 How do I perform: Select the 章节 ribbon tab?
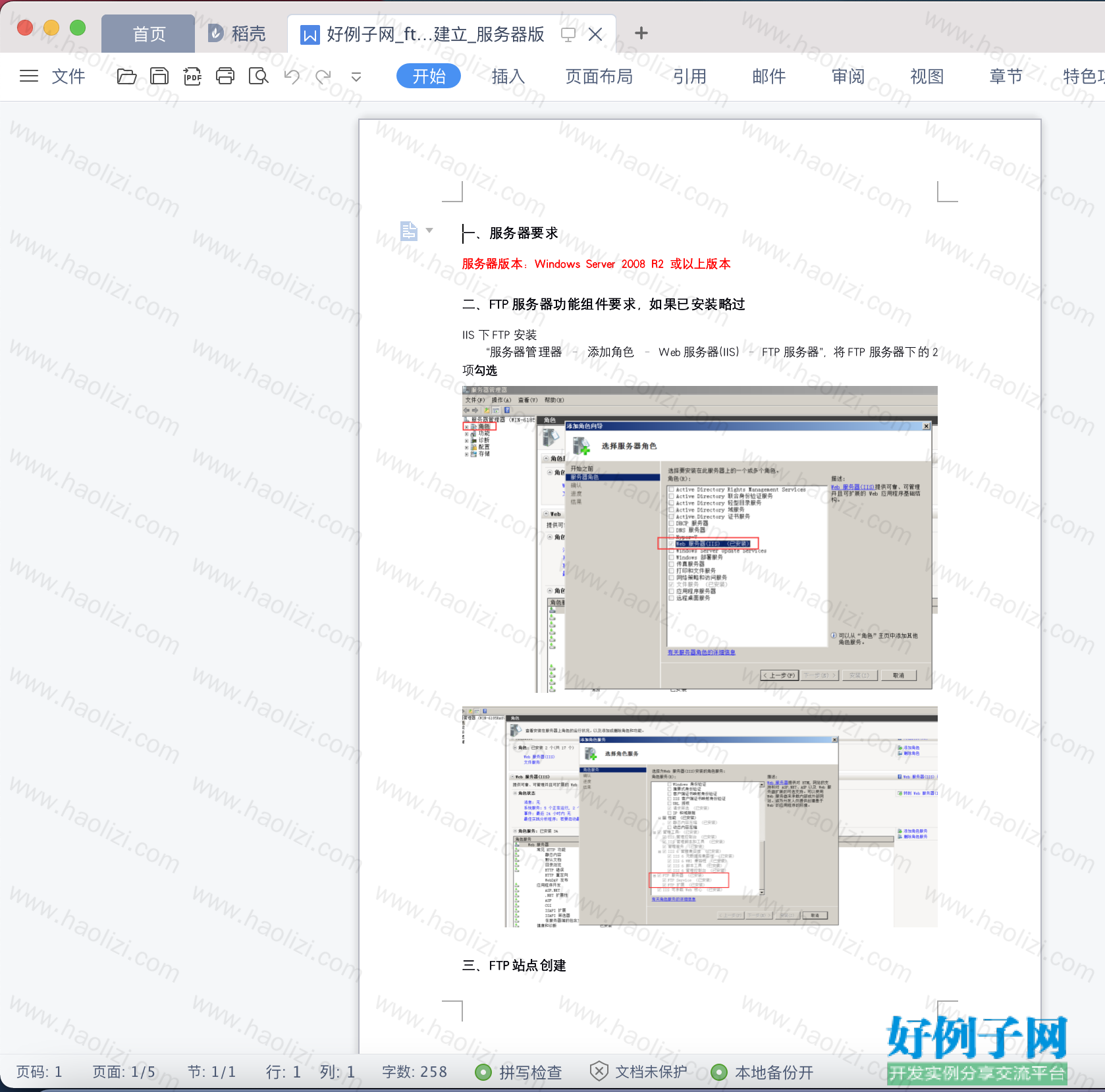point(1006,76)
